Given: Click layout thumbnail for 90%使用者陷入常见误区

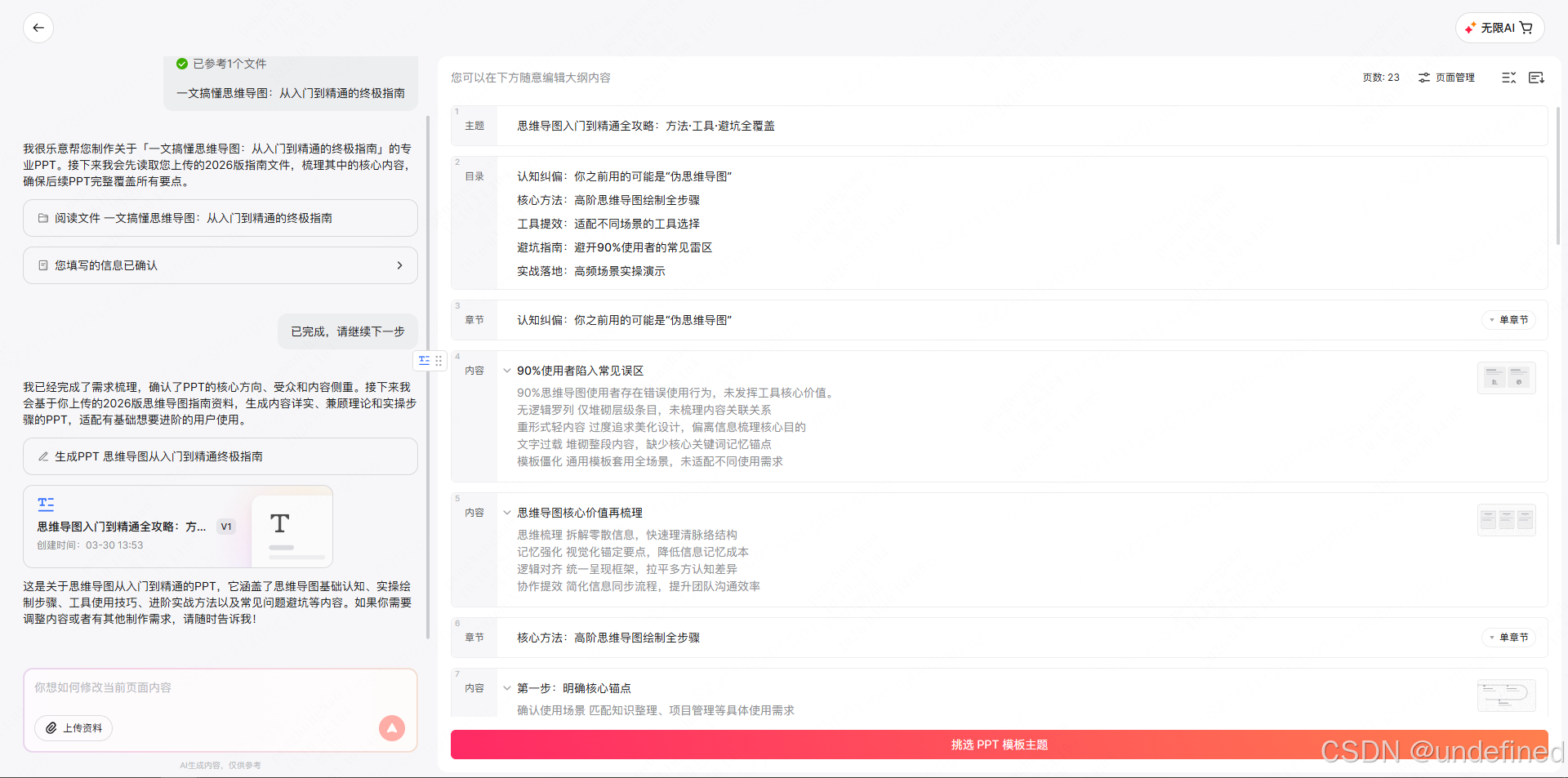Looking at the screenshot, I should [x=1507, y=378].
